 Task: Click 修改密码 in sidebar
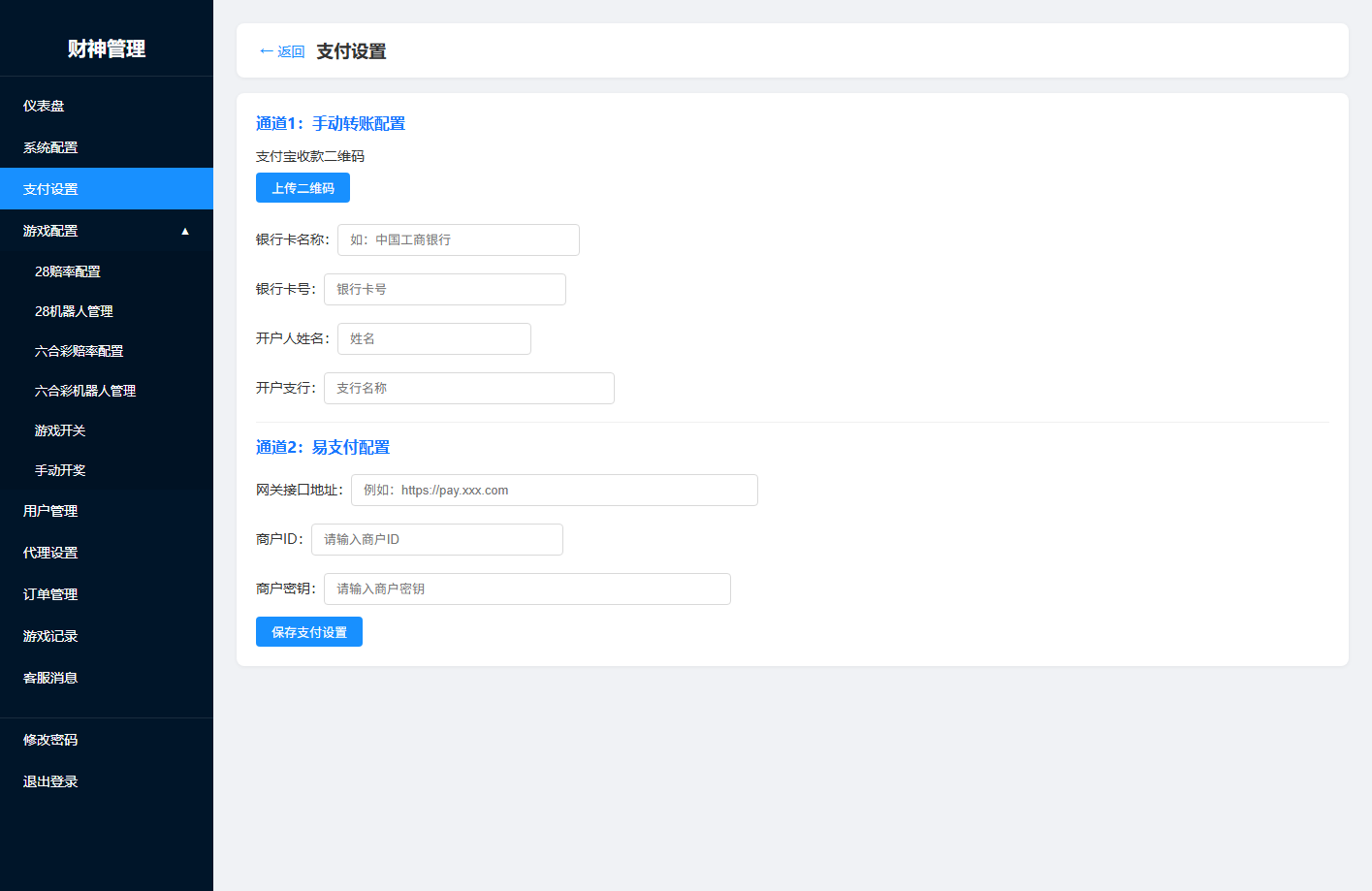[x=107, y=740]
